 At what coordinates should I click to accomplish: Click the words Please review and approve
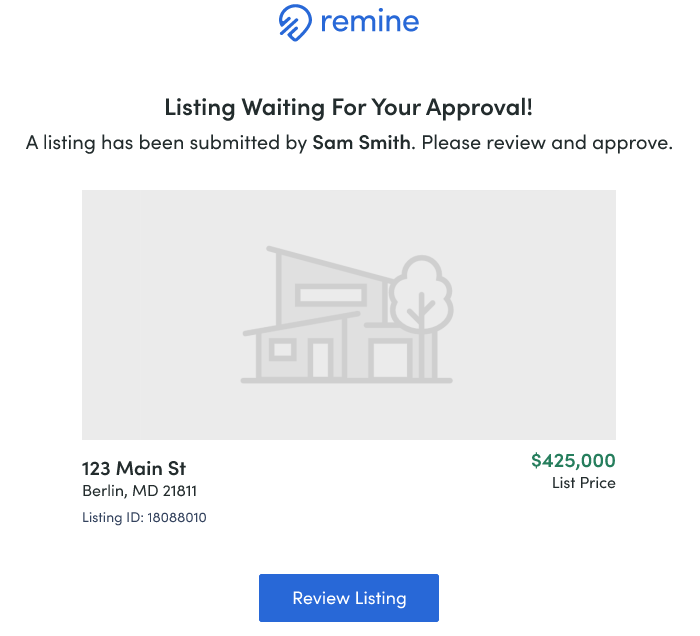(547, 143)
